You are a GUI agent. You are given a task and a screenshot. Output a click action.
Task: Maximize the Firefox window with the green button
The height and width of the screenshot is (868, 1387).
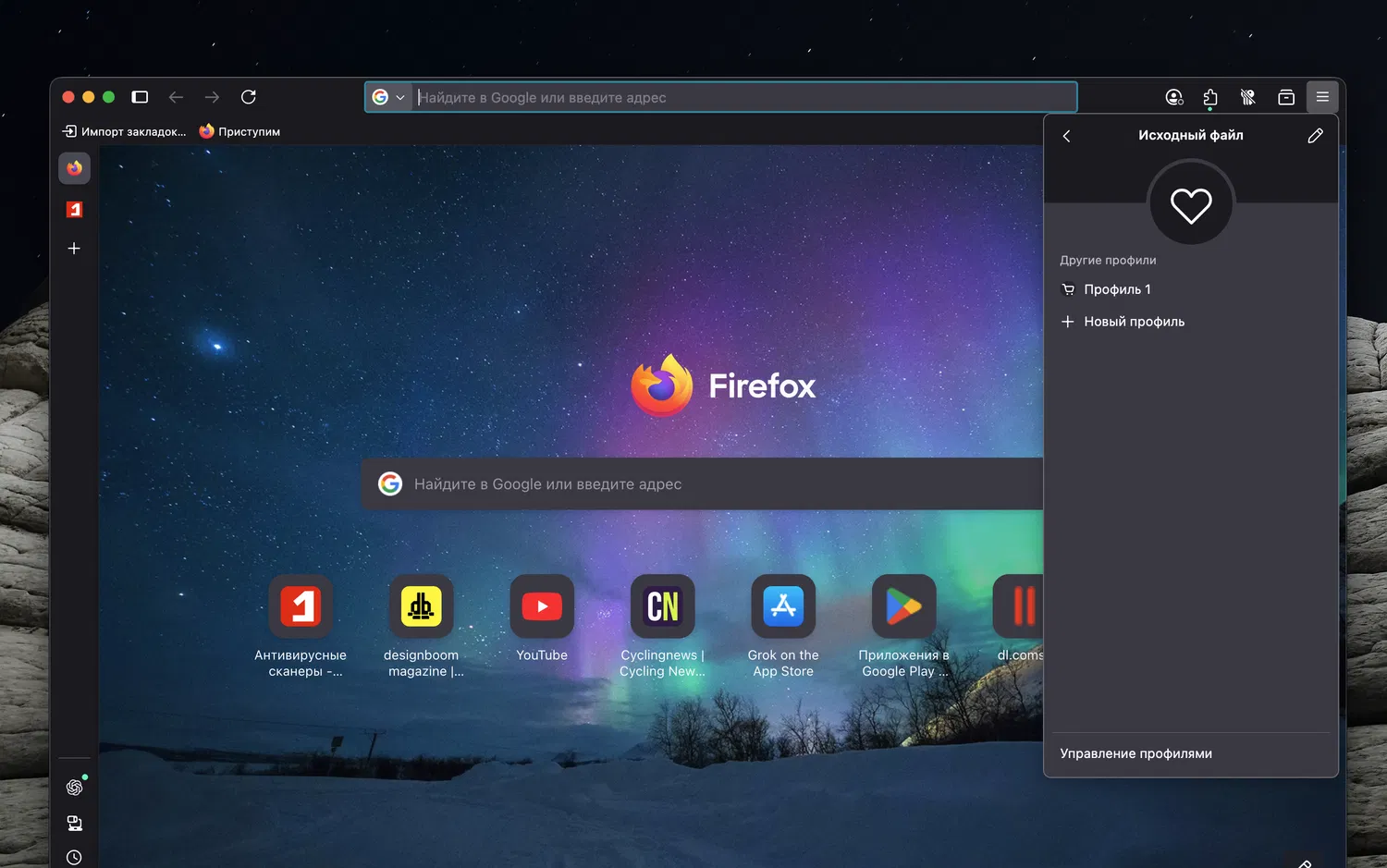click(x=109, y=97)
